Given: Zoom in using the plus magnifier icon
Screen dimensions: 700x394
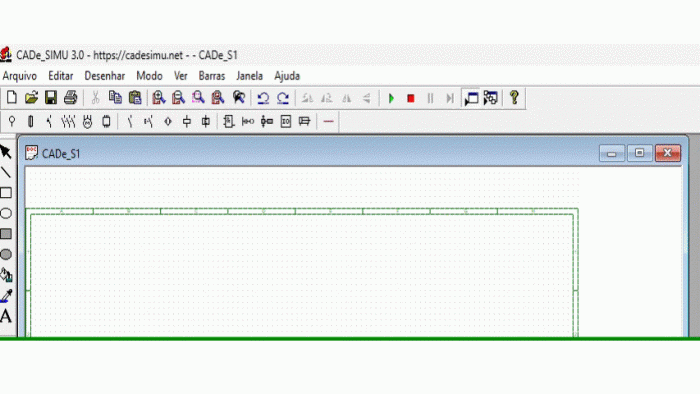Looking at the screenshot, I should click(158, 98).
